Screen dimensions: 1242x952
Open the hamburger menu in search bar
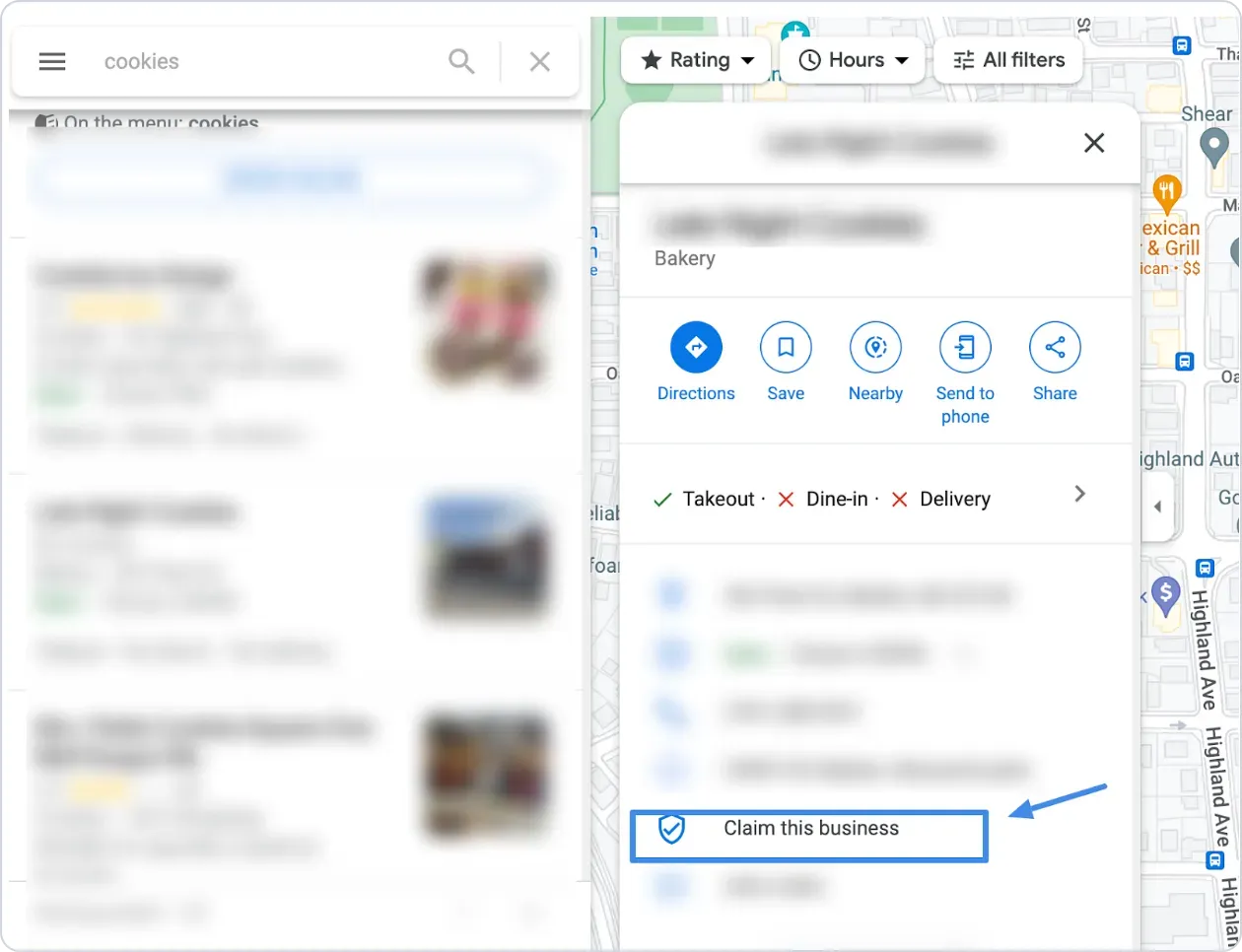[x=52, y=61]
